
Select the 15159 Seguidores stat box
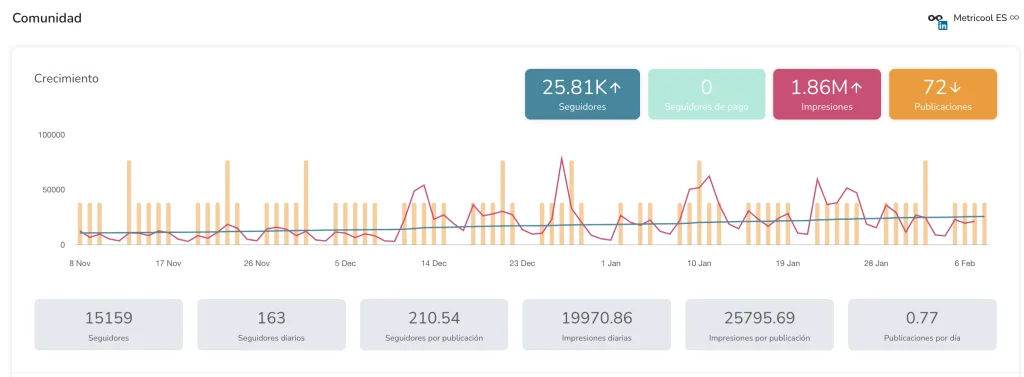coord(108,325)
